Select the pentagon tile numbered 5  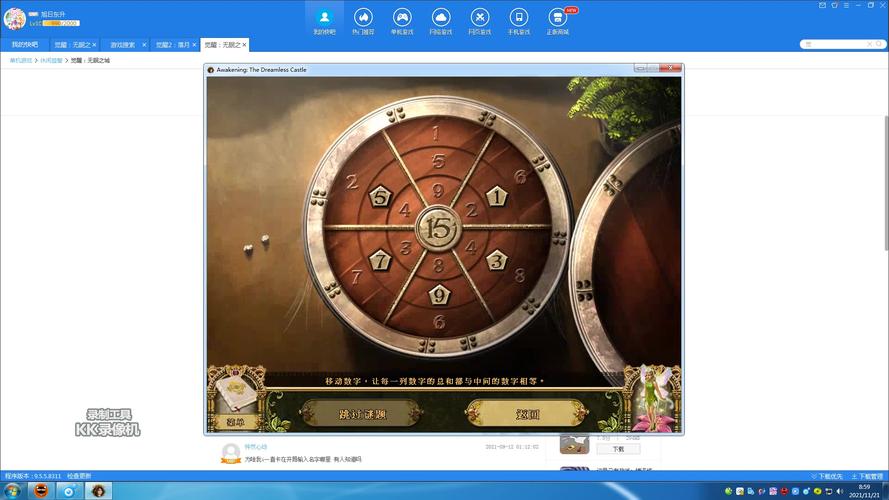pos(380,197)
